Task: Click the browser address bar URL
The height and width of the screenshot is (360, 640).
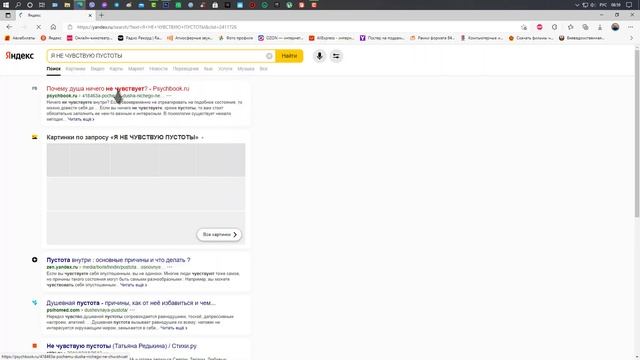Action: click(x=157, y=27)
